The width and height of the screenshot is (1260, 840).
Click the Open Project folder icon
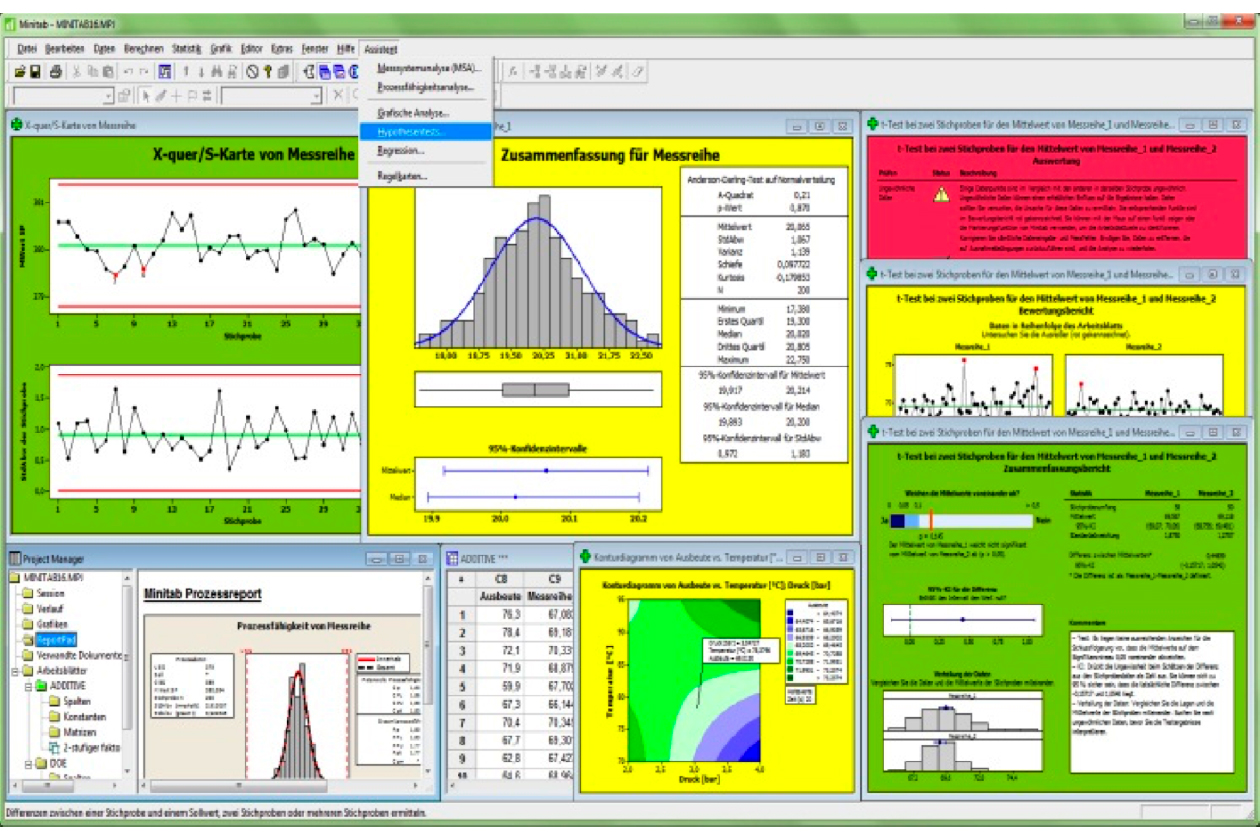tap(18, 71)
